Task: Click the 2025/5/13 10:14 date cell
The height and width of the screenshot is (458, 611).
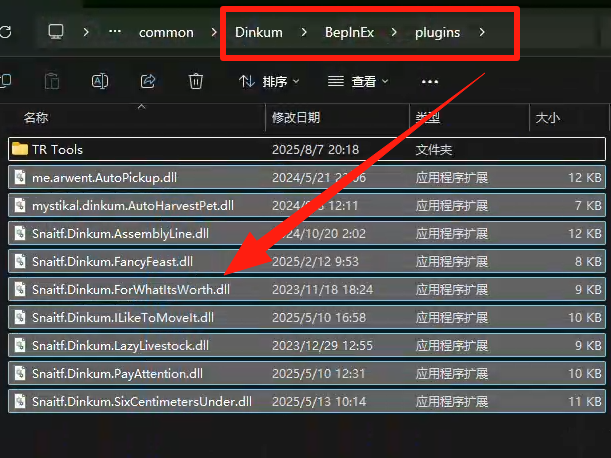Action: [x=319, y=401]
